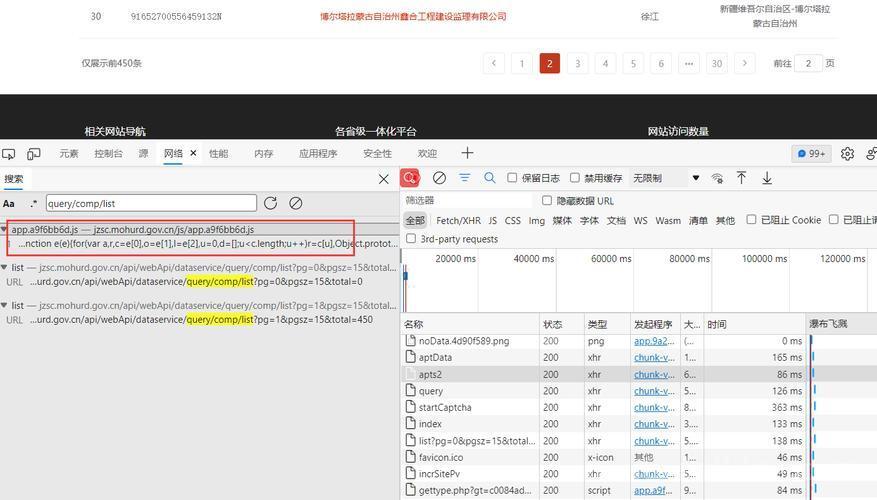Filter requests by WS

[x=640, y=220]
